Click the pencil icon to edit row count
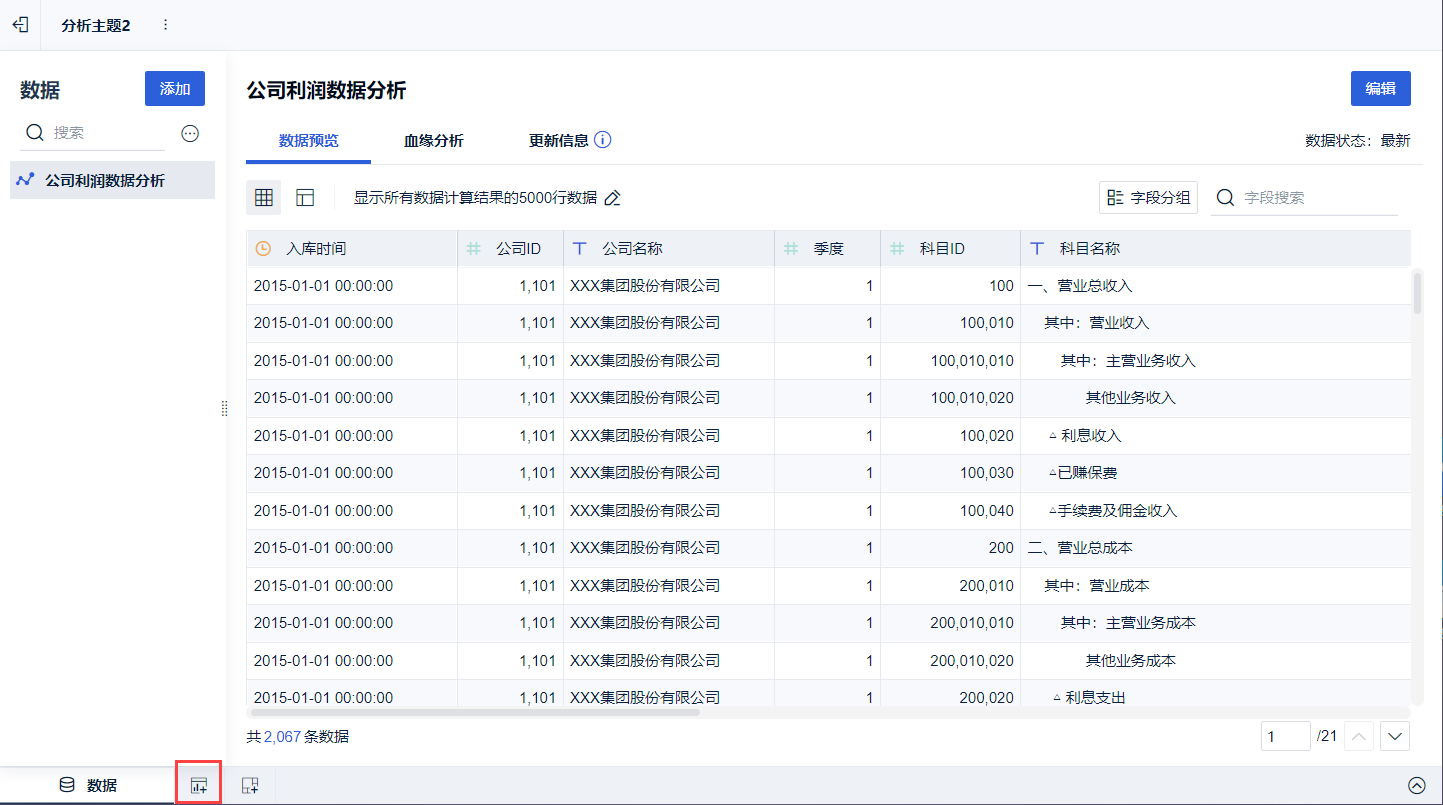 (x=613, y=198)
